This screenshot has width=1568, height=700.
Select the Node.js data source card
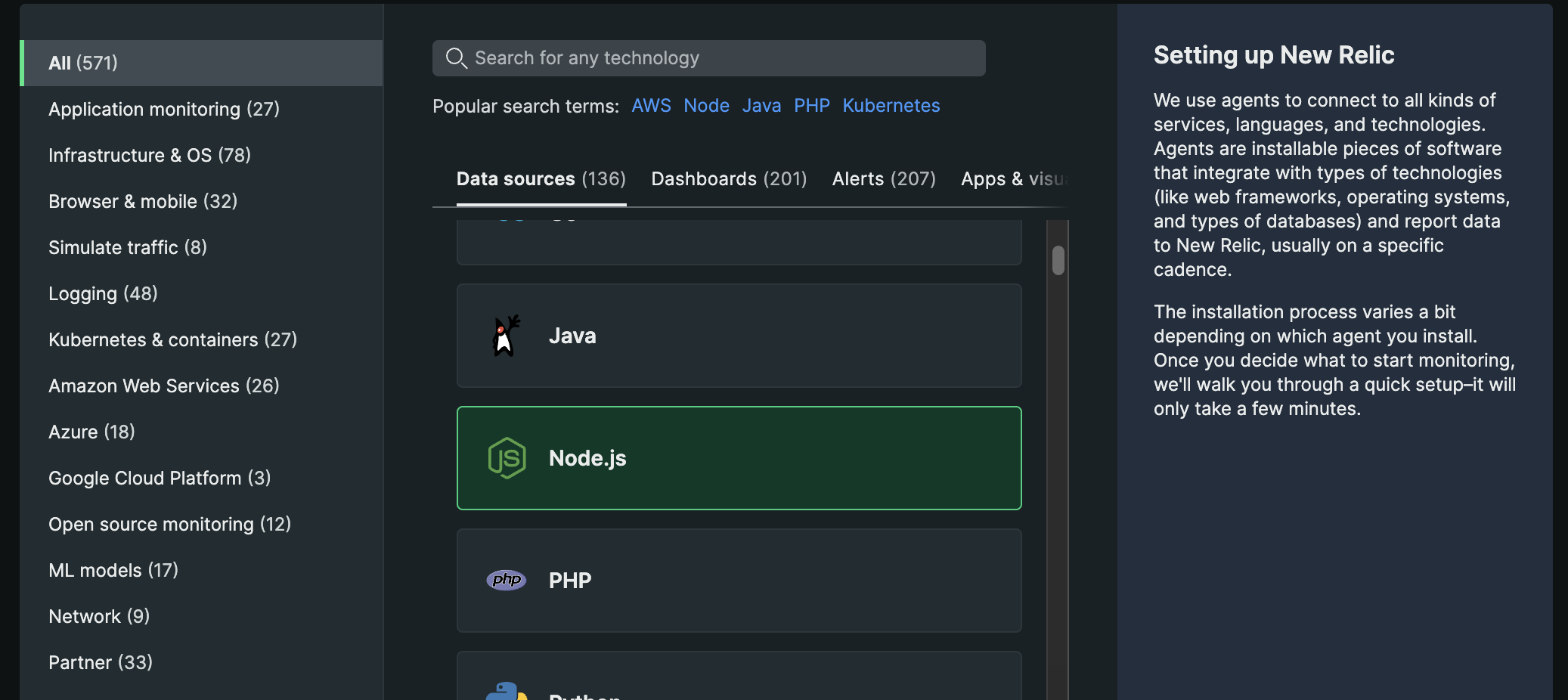pyautogui.click(x=739, y=458)
